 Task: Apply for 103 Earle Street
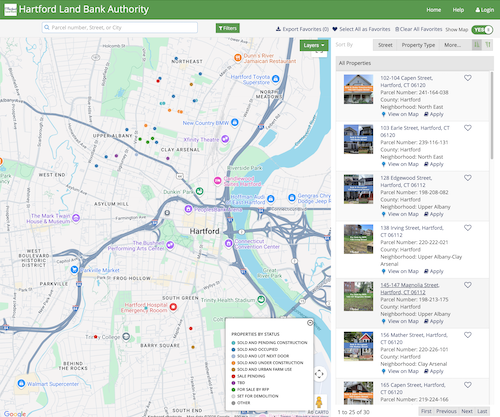coord(433,164)
